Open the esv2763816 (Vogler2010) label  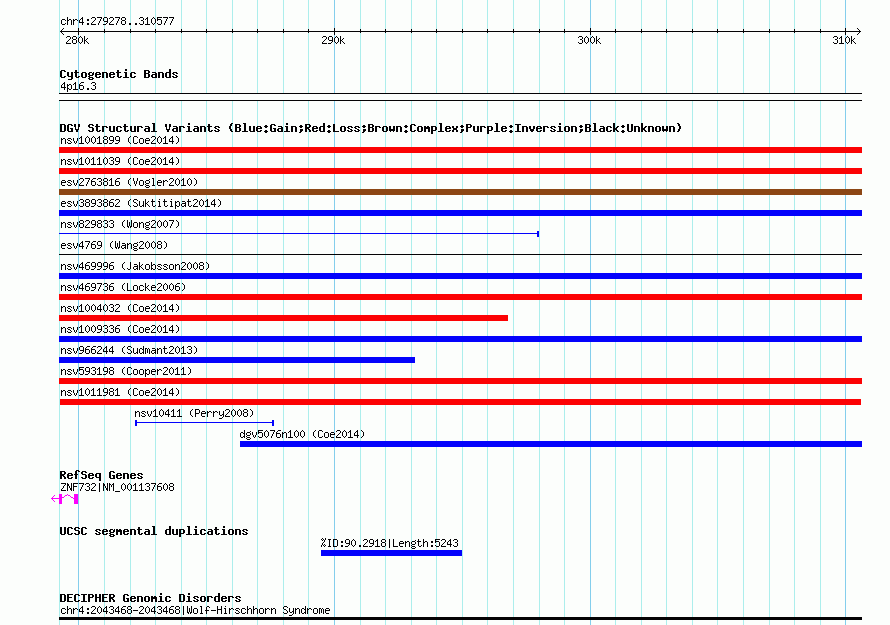129,182
